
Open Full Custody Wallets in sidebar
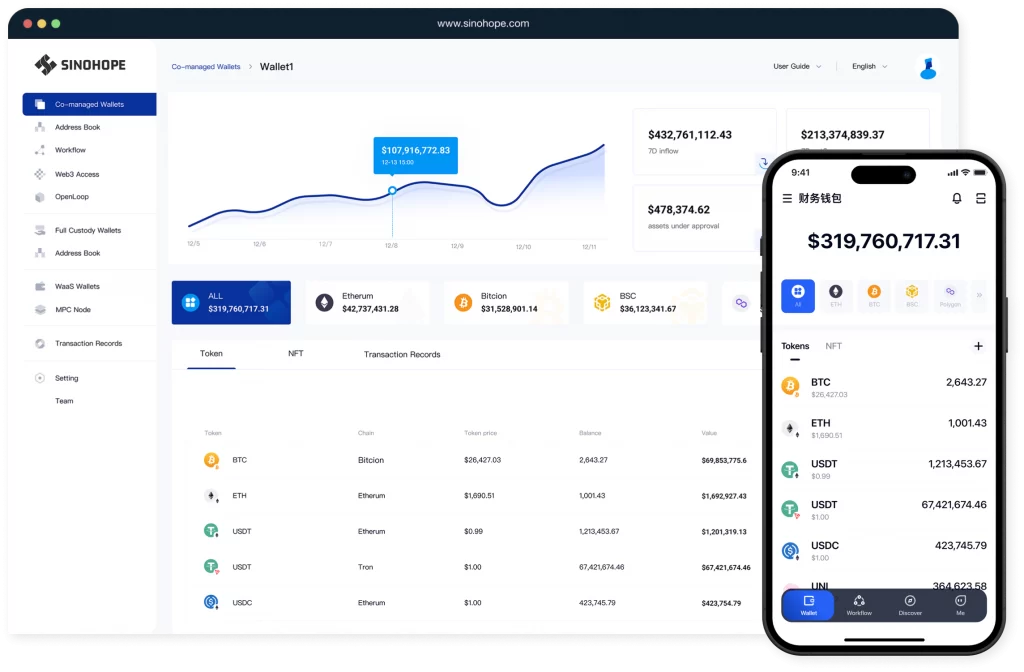coord(88,231)
